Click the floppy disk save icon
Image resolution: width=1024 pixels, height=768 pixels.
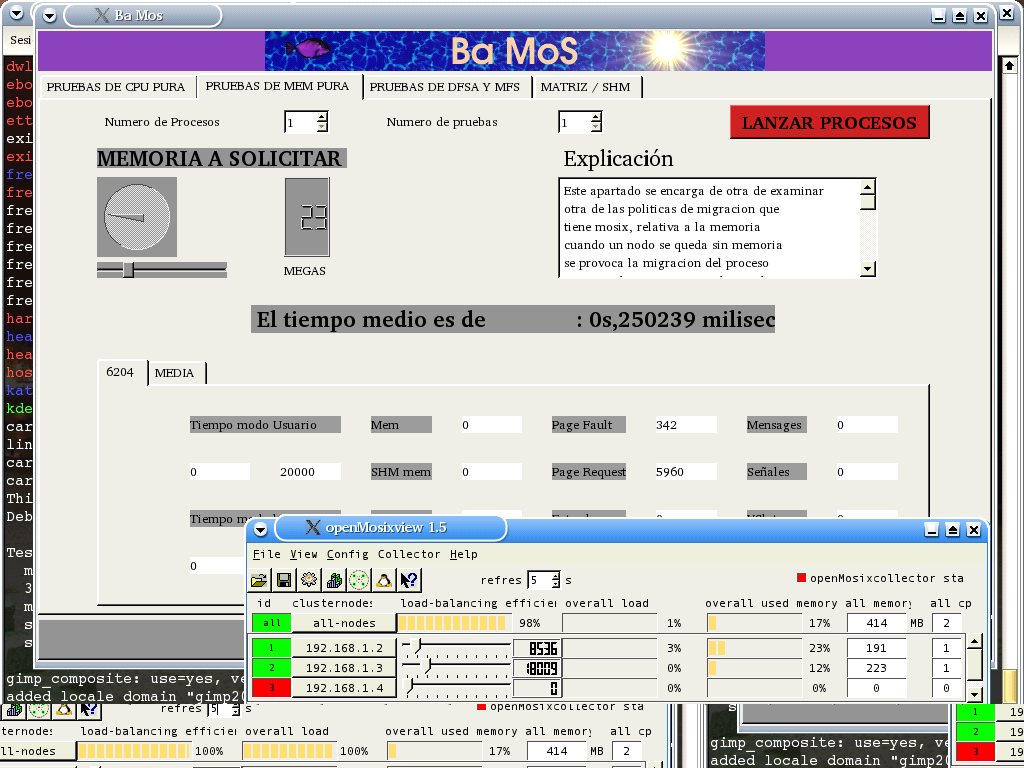pos(284,580)
